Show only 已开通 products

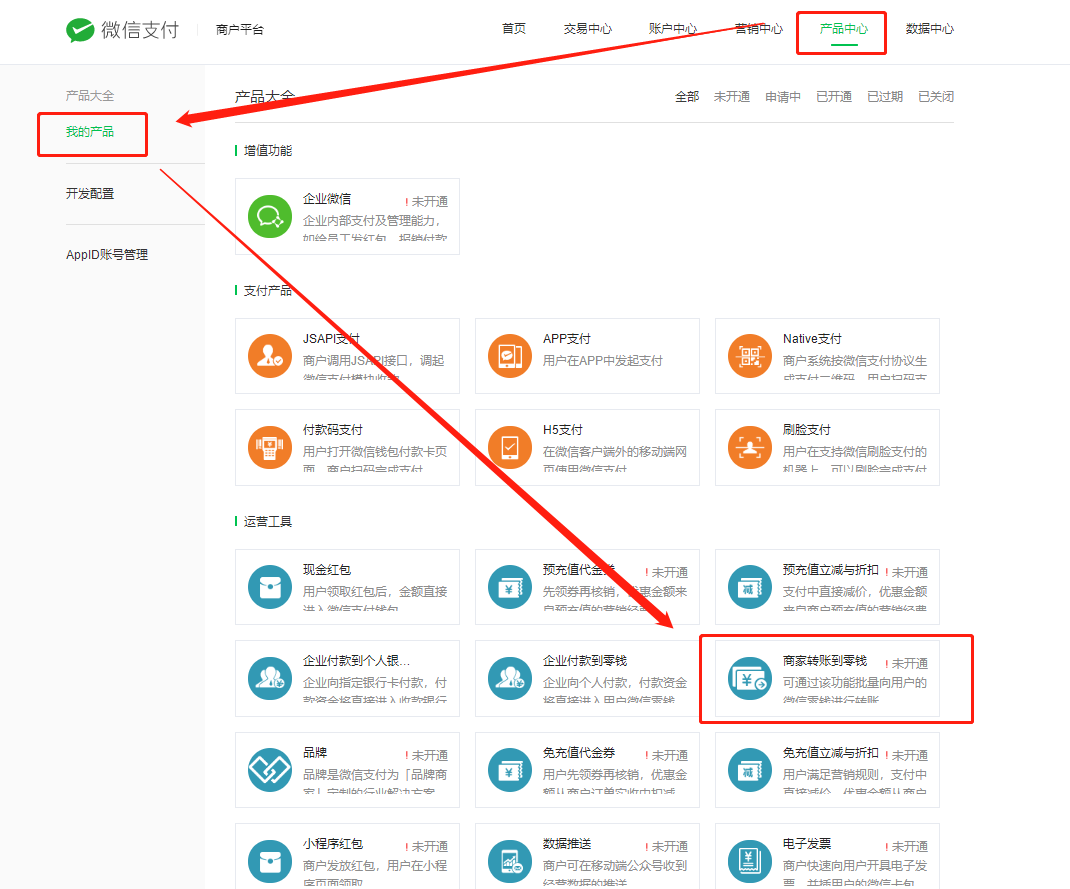click(833, 97)
